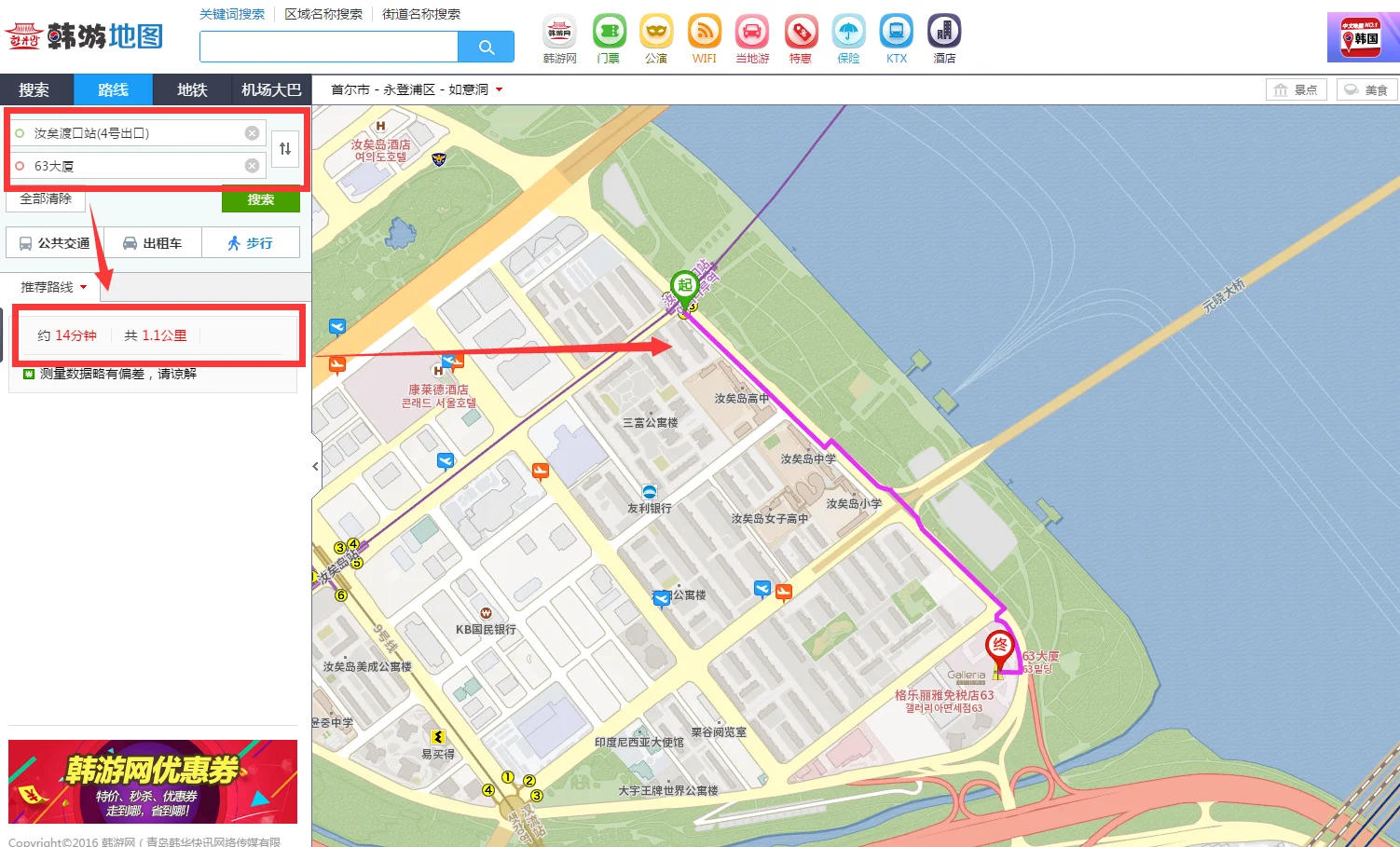This screenshot has height=847, width=1400.
Task: Toggle 美食 food overlay on map
Action: click(1366, 89)
